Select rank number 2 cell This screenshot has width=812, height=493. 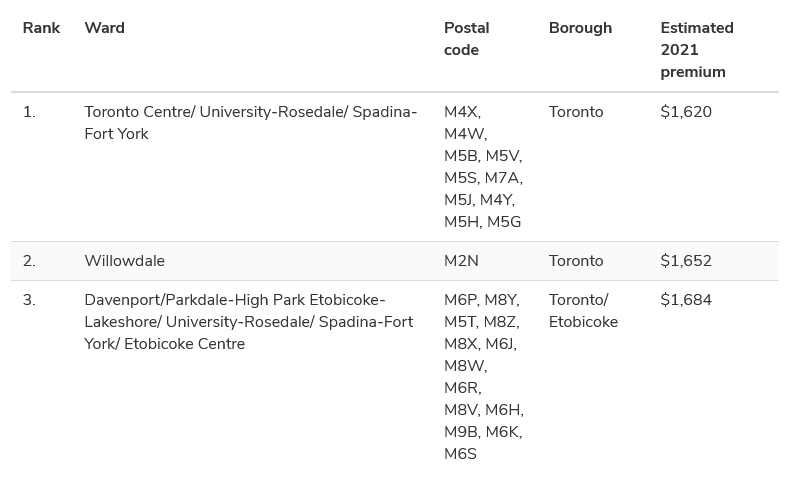tap(29, 261)
